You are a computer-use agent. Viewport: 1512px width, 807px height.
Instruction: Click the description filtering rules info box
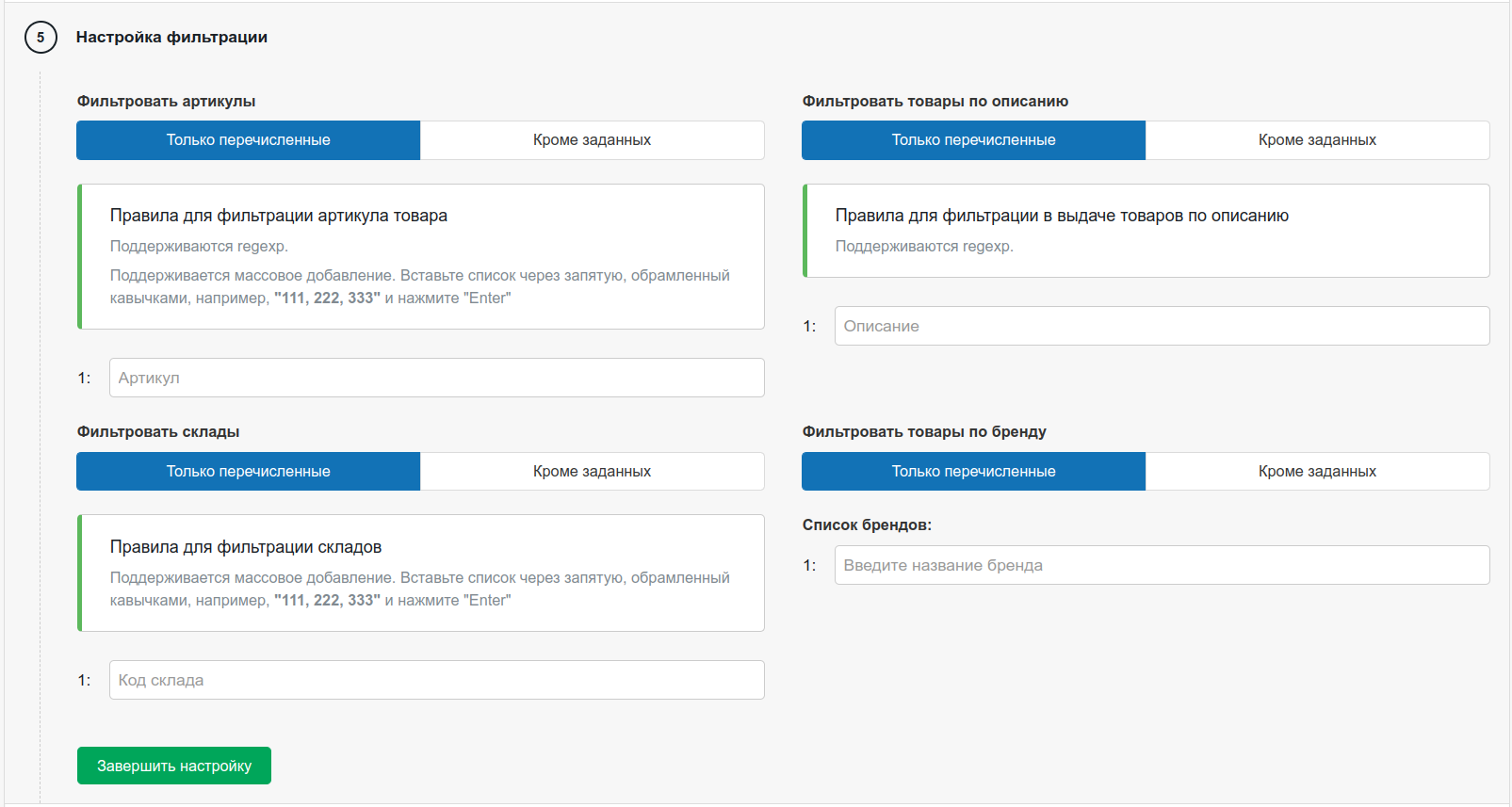1146,231
